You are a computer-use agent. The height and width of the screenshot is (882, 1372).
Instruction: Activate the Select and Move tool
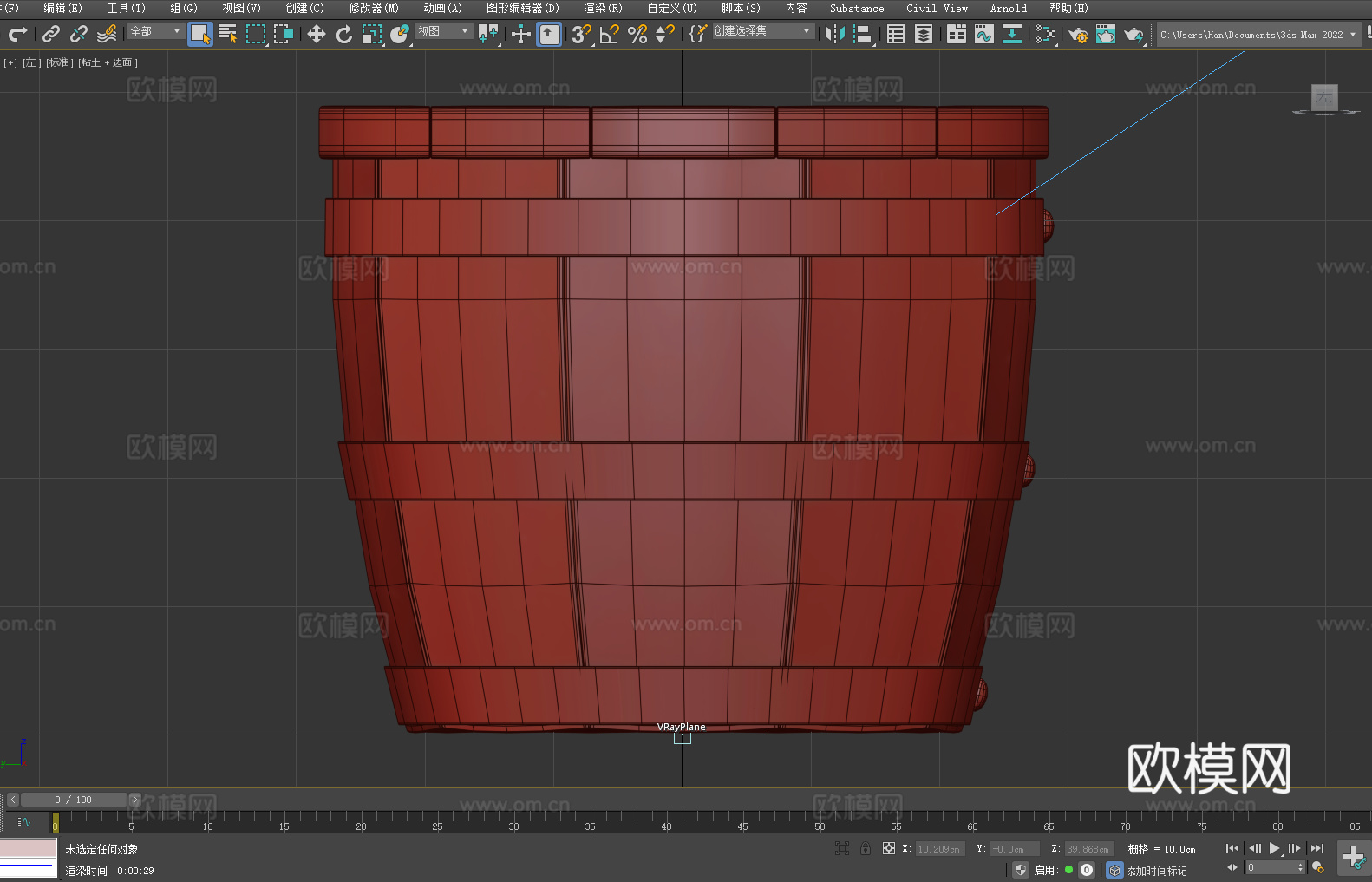coord(317,34)
